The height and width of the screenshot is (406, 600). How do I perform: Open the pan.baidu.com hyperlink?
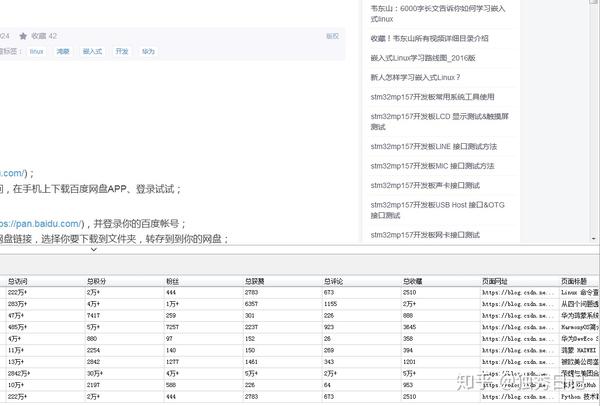[x=41, y=223]
